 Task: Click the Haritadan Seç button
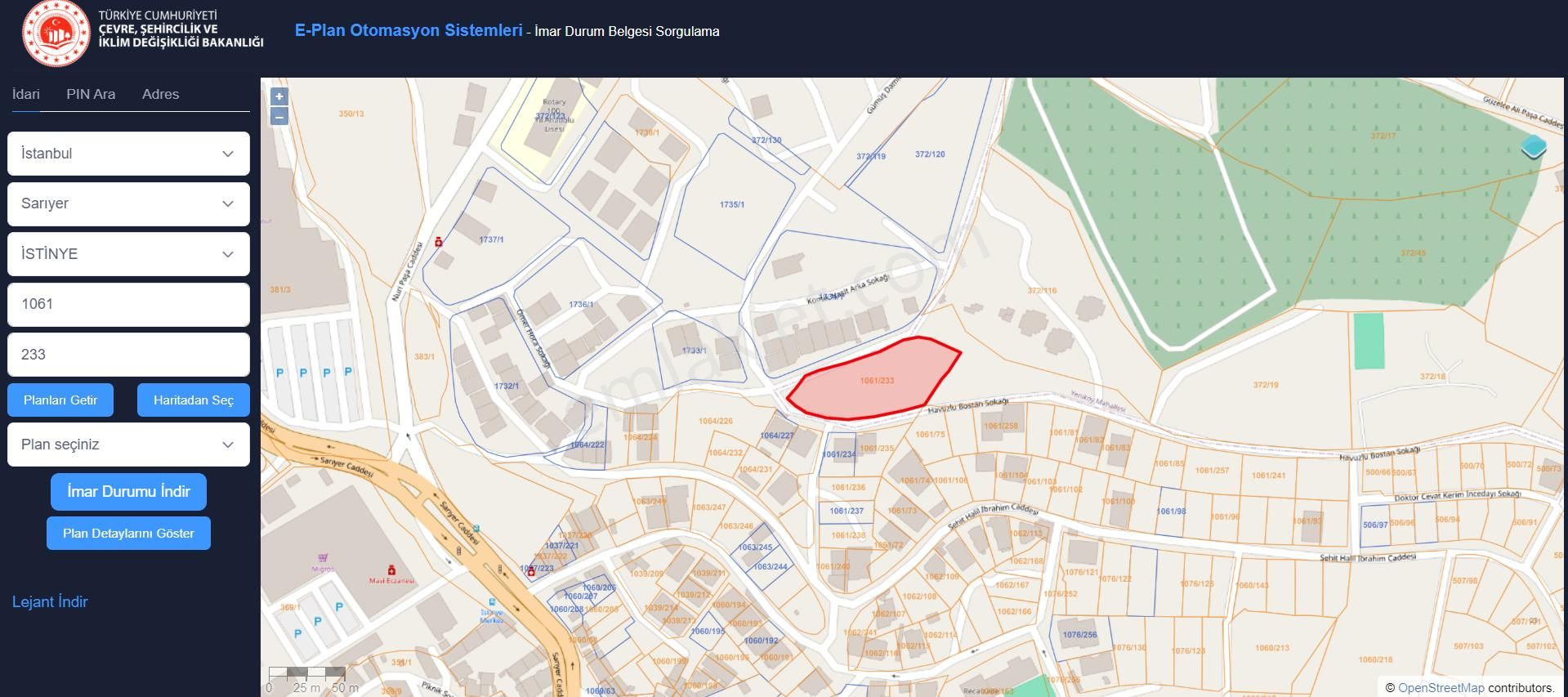194,400
